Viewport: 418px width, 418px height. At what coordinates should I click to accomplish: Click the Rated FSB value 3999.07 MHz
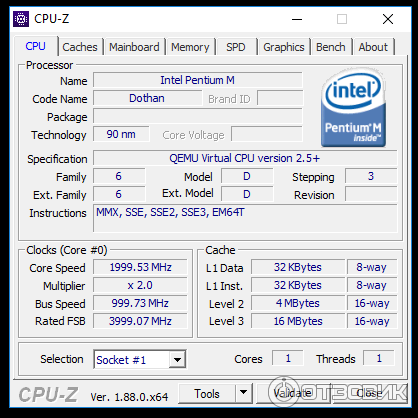[x=140, y=321]
